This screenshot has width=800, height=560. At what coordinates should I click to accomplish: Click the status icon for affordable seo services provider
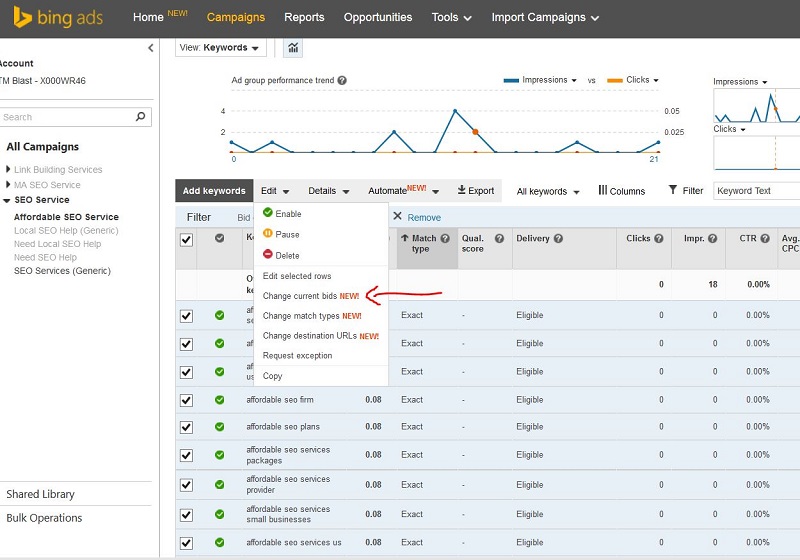(219, 485)
